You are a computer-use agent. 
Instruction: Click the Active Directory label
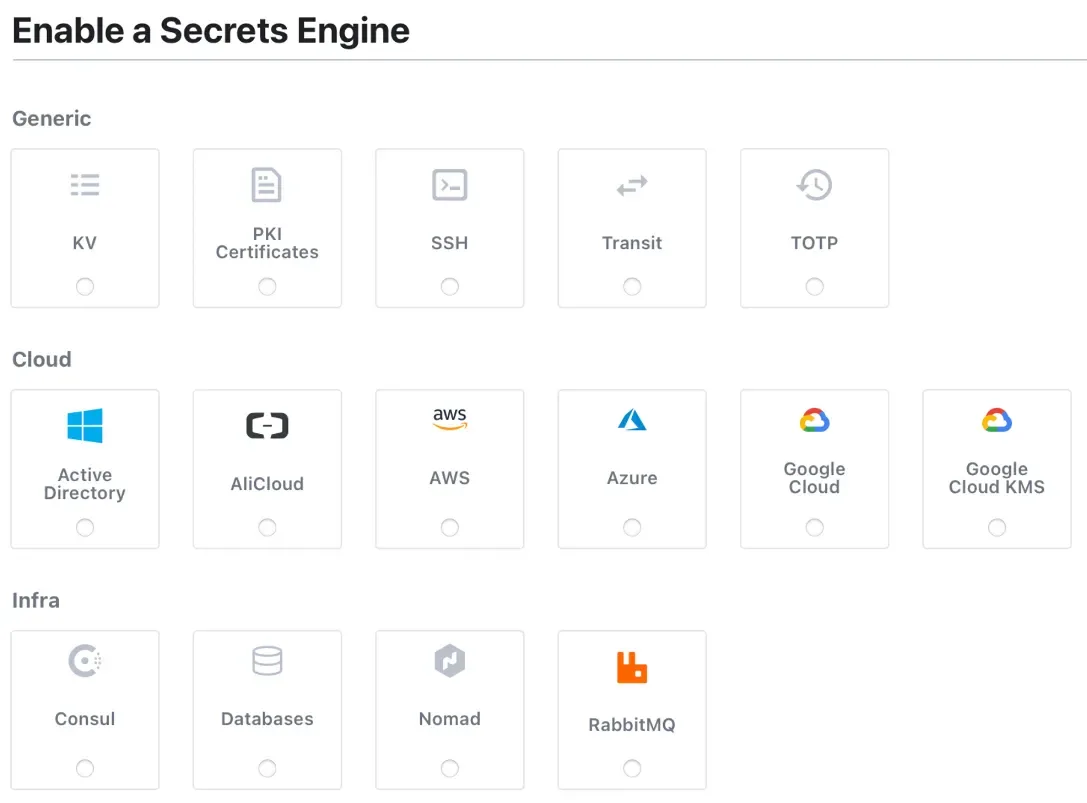[x=85, y=484]
